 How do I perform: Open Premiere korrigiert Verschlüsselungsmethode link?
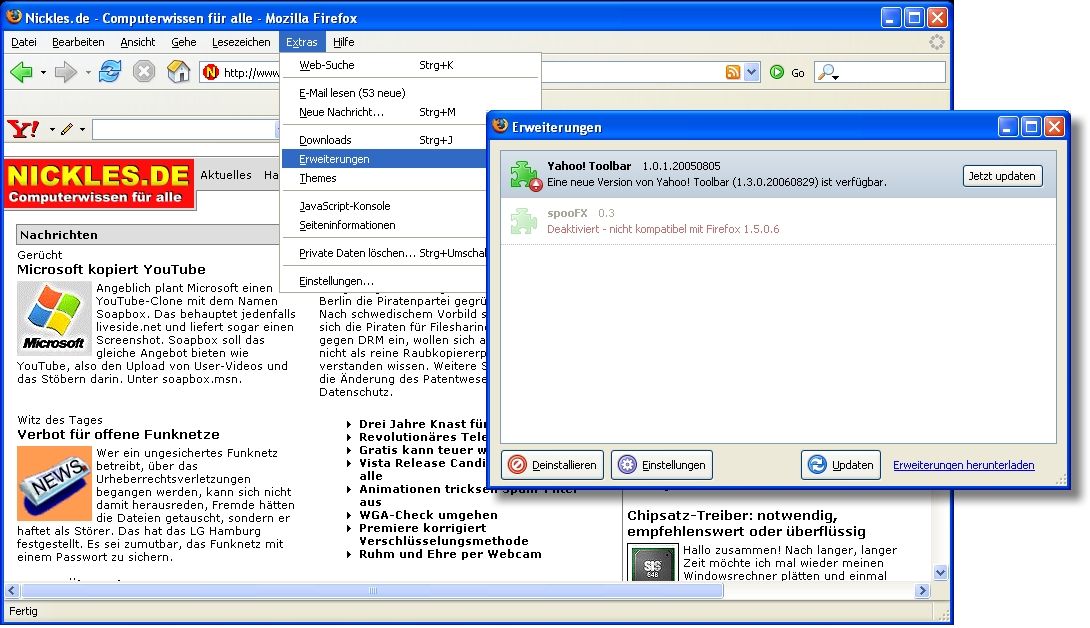click(x=444, y=534)
